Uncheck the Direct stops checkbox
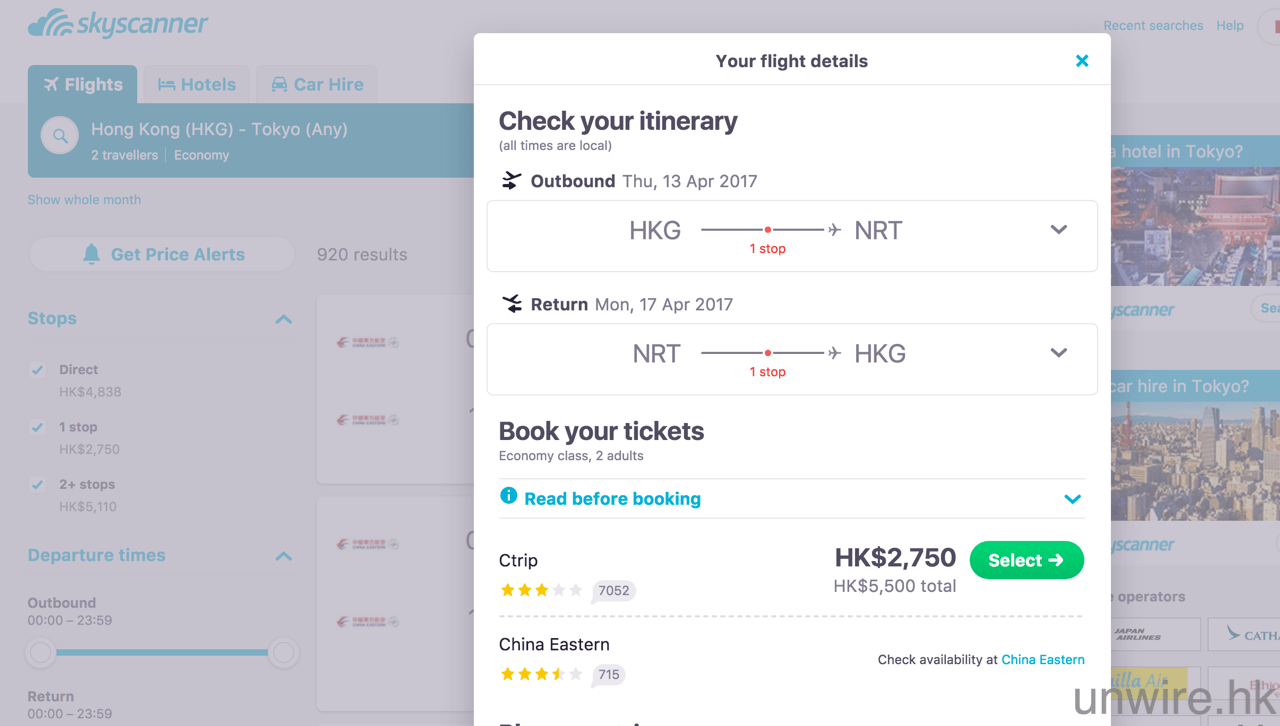This screenshot has width=1280, height=726. [x=38, y=370]
